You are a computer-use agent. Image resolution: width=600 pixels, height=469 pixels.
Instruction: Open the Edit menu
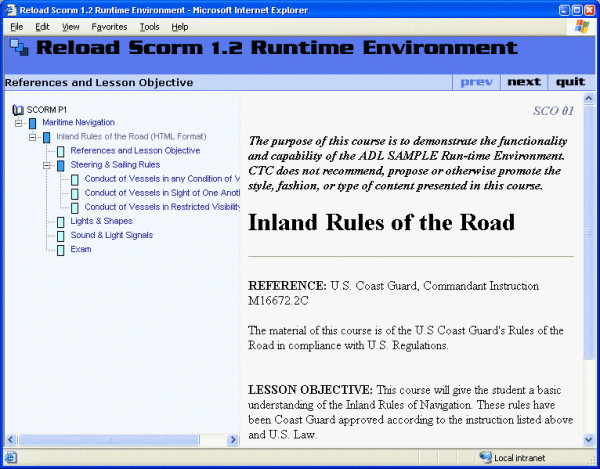click(42, 27)
